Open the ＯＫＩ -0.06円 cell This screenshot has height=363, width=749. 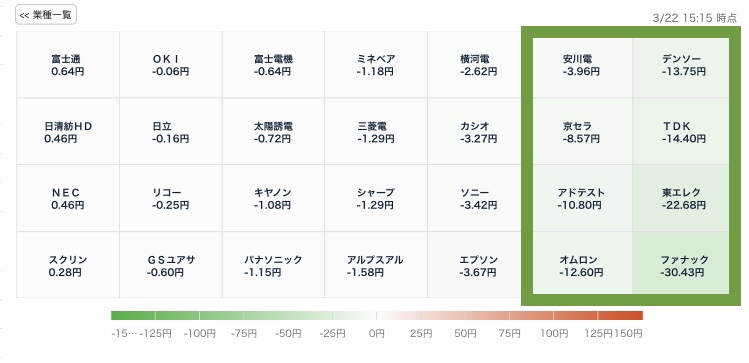[x=171, y=64]
